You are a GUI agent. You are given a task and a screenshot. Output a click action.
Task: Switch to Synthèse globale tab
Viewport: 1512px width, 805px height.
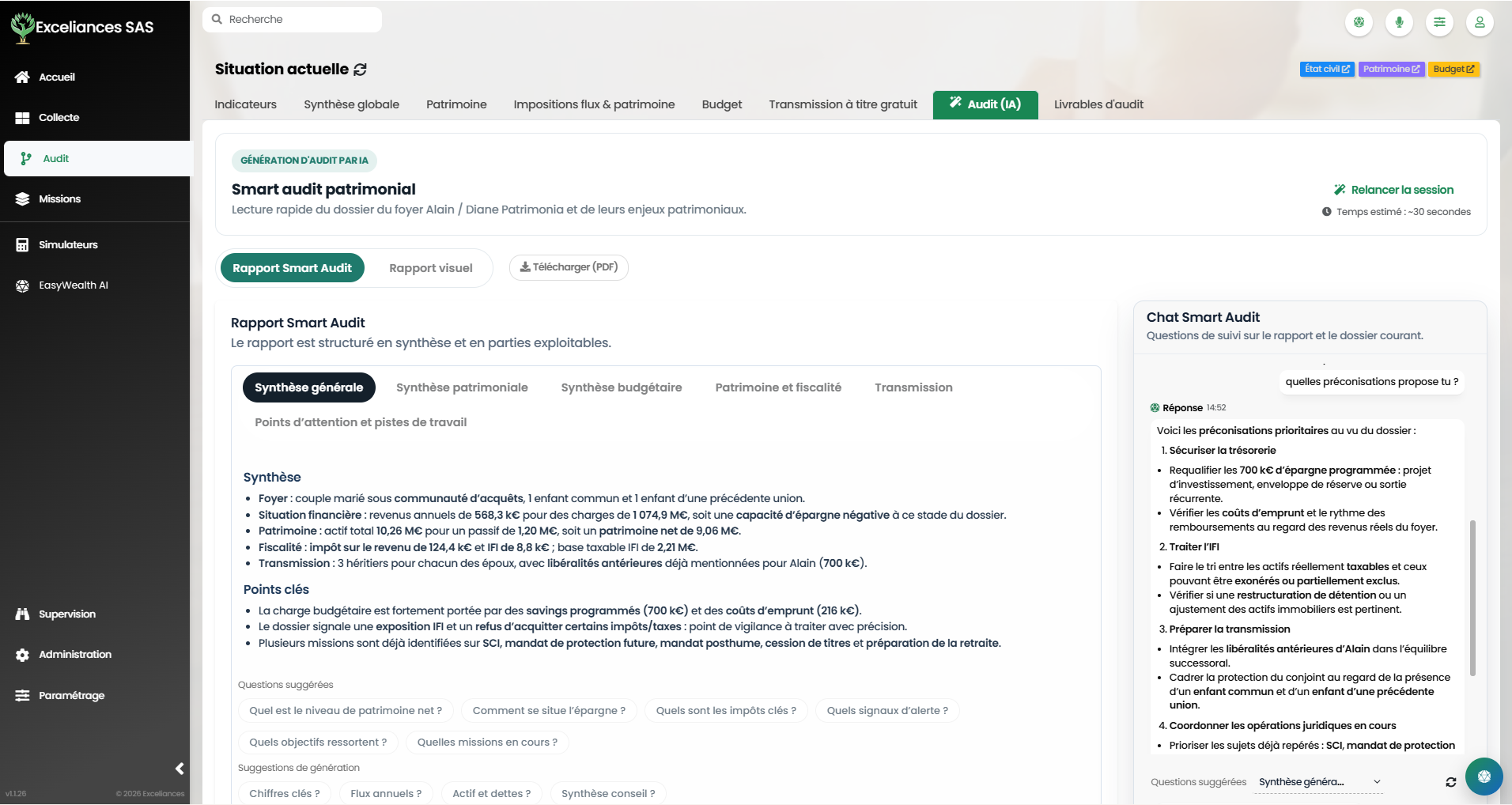tap(351, 104)
